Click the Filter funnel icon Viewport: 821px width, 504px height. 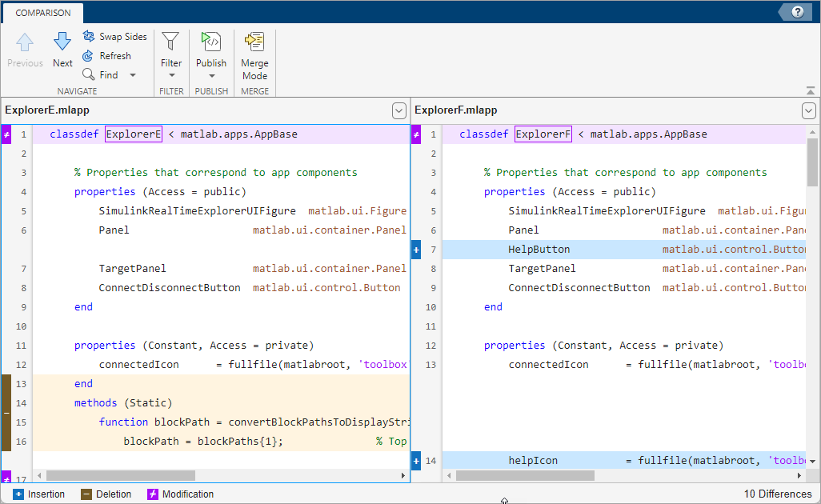tap(171, 42)
